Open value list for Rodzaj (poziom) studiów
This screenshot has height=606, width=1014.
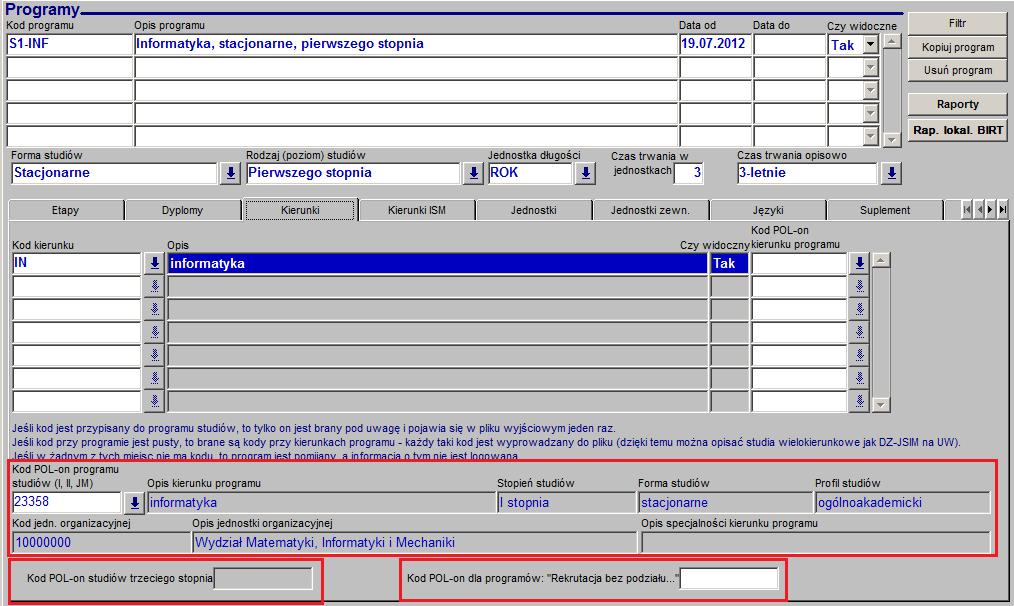473,173
